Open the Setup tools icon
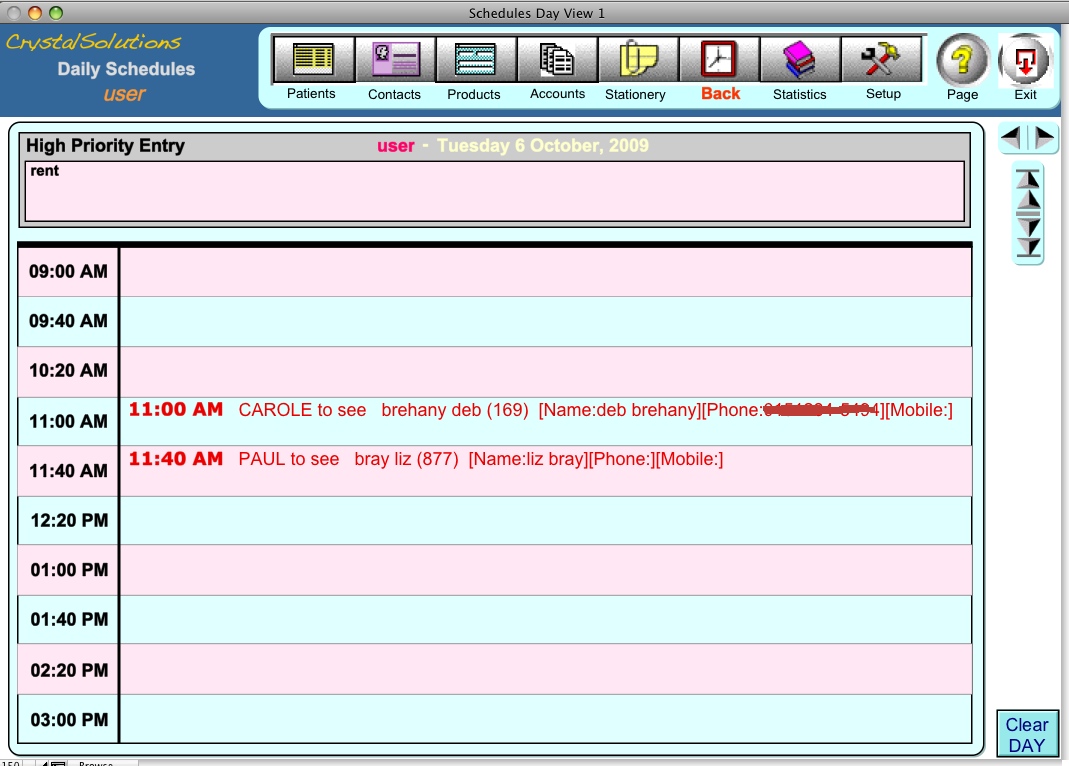Viewport: 1069px width, 766px height. 881,59
